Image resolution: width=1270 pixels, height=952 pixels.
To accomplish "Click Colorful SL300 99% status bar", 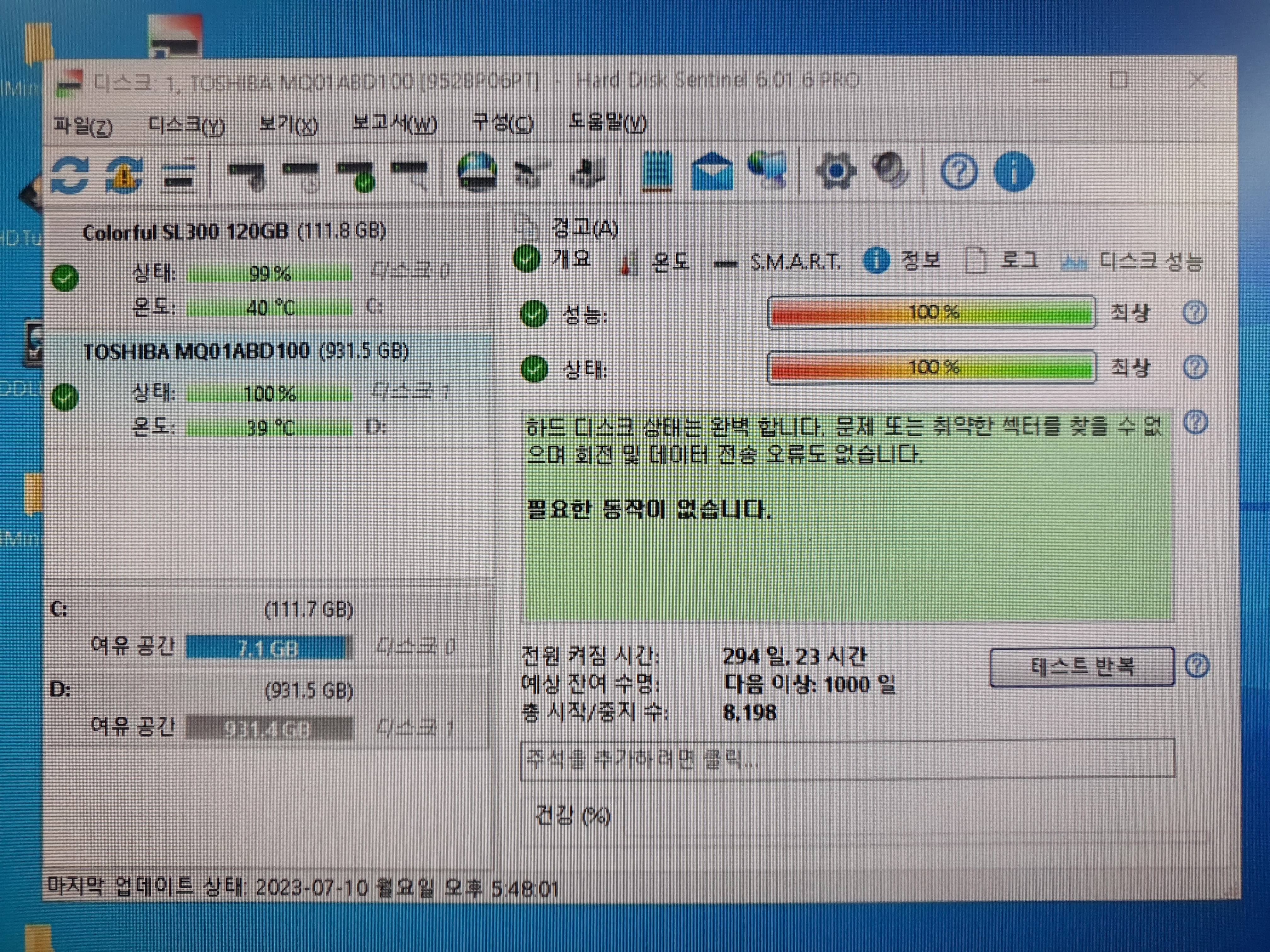I will [269, 274].
